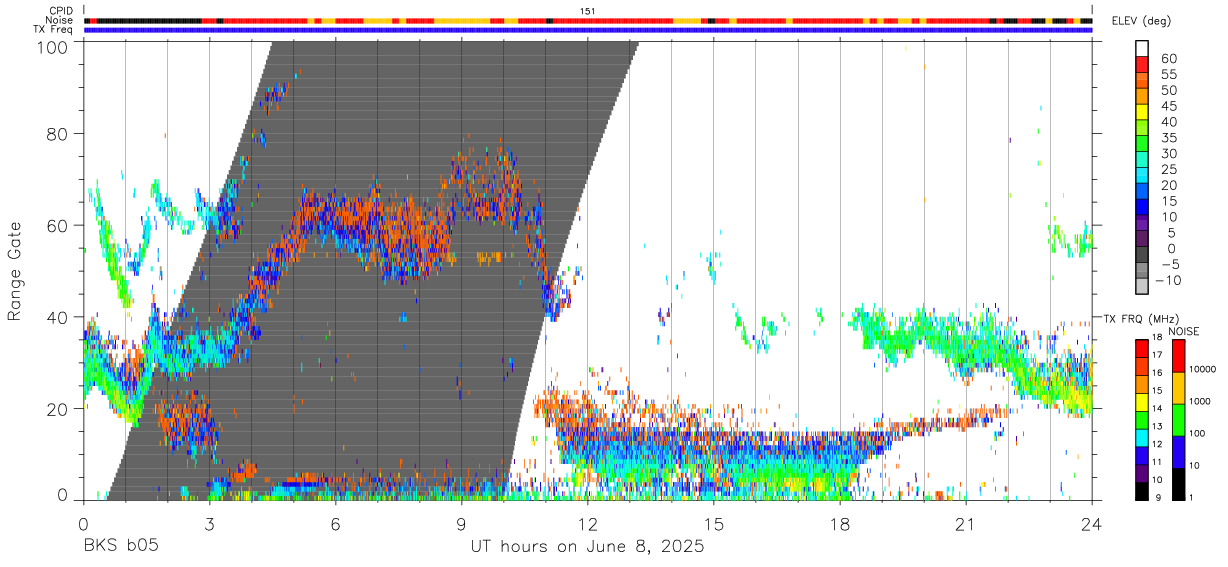Click the red 60-degree elevation colorbar segment

pos(1143,64)
